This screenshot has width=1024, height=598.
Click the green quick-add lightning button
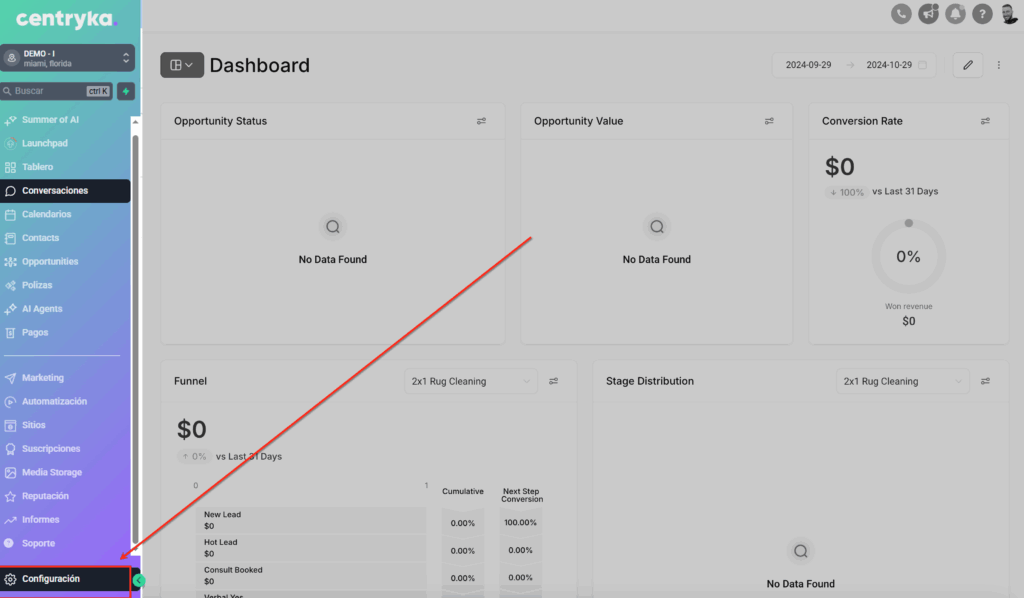(126, 91)
